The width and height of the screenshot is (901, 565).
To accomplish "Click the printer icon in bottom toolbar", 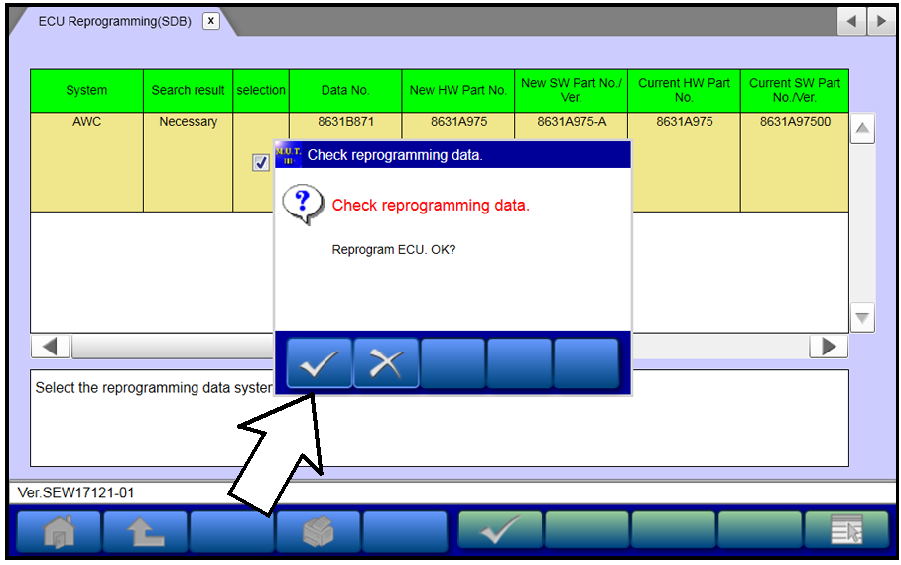I will [x=318, y=532].
